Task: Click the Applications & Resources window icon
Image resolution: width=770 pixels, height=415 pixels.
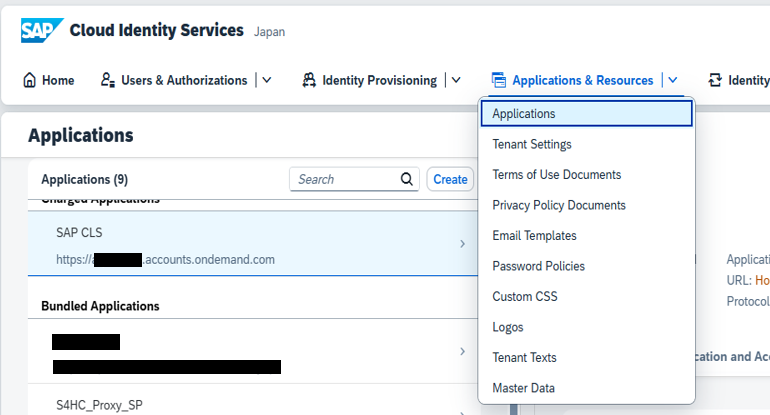Action: [x=499, y=80]
